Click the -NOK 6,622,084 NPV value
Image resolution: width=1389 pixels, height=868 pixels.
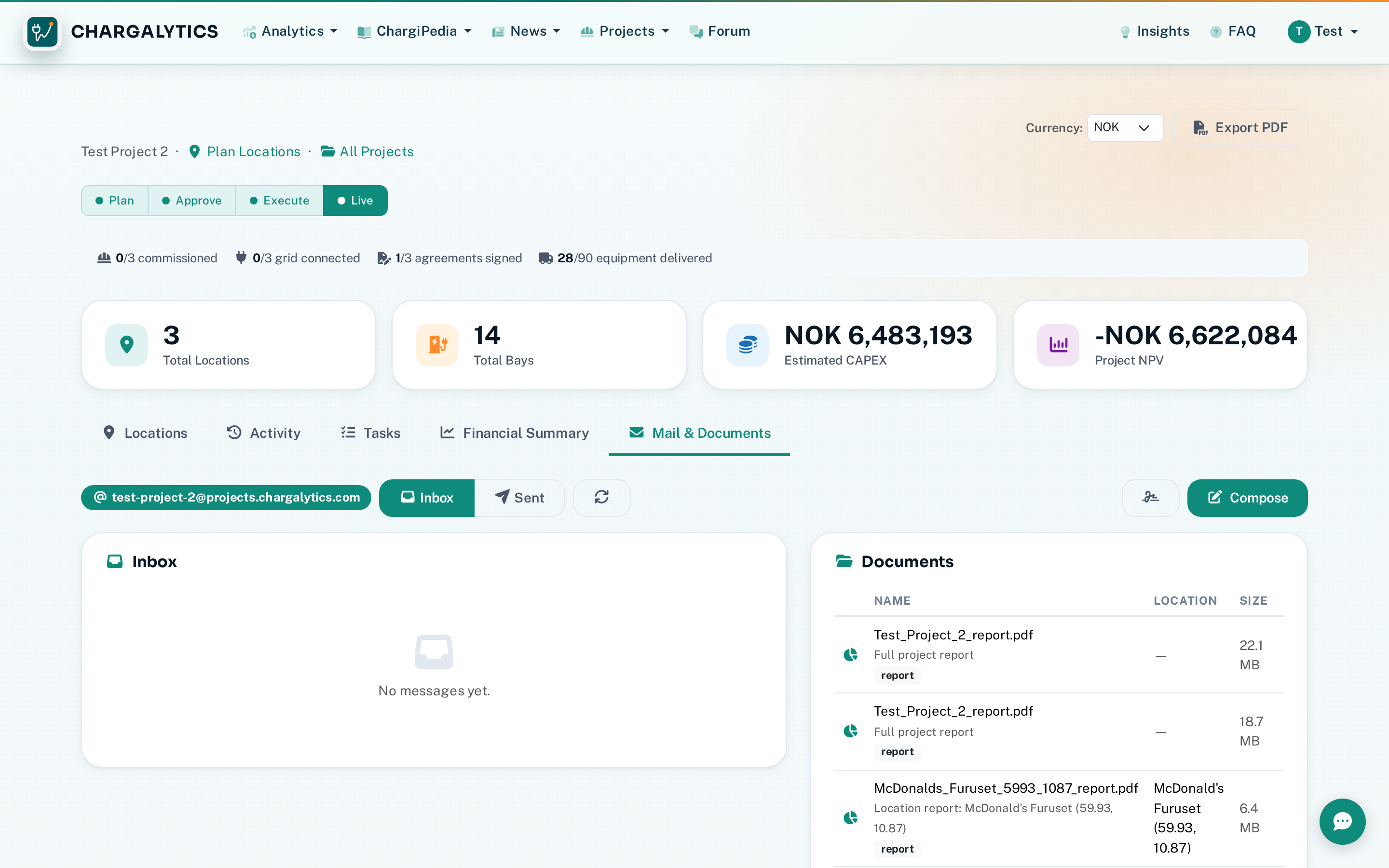[1196, 335]
